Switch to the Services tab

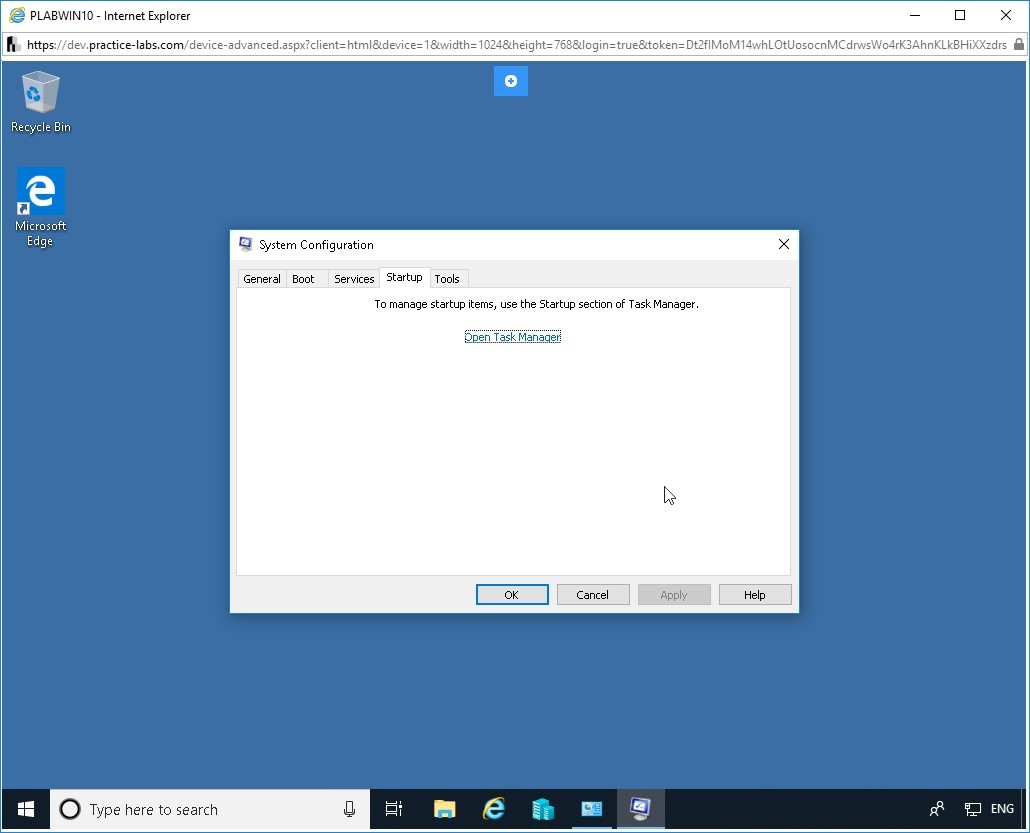click(354, 279)
